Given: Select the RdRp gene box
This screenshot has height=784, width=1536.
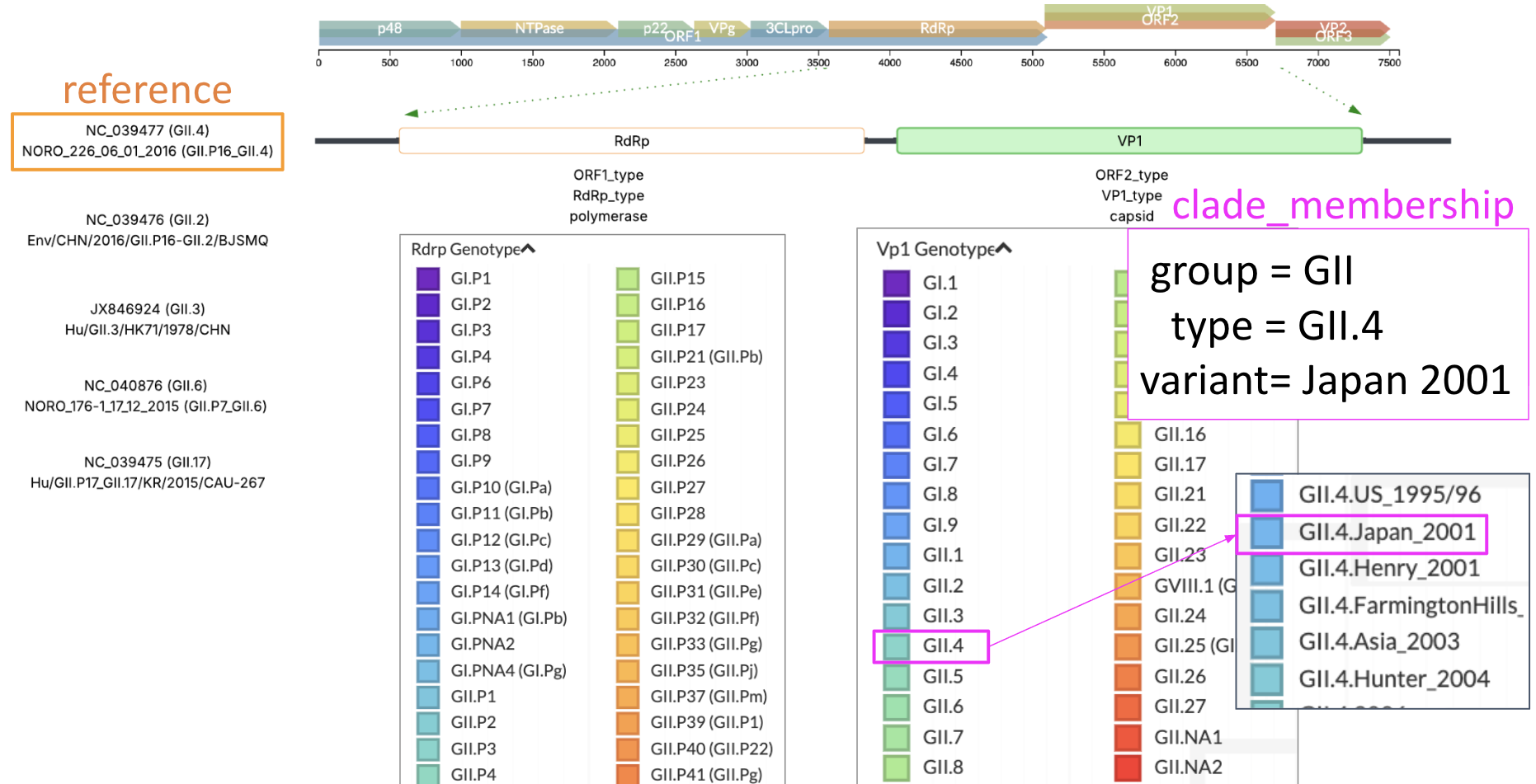Looking at the screenshot, I should pyautogui.click(x=631, y=141).
